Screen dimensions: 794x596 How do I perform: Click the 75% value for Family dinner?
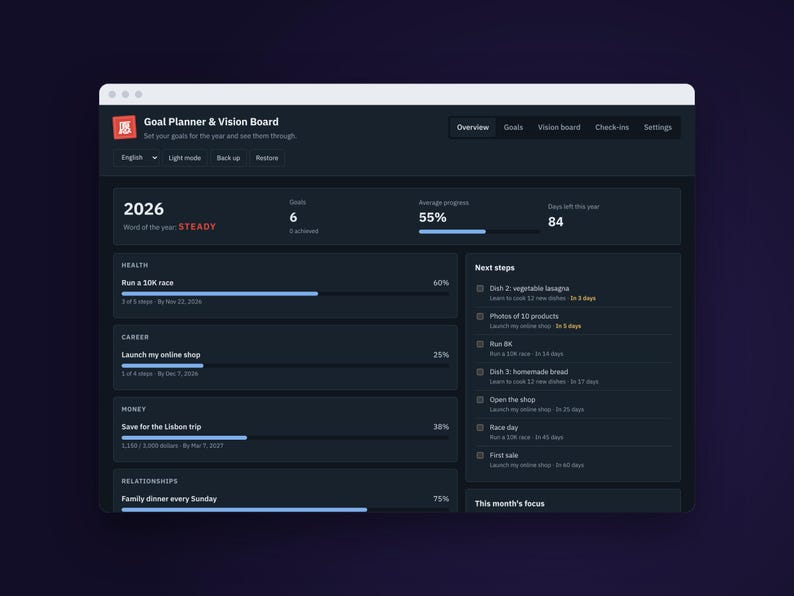coord(441,499)
